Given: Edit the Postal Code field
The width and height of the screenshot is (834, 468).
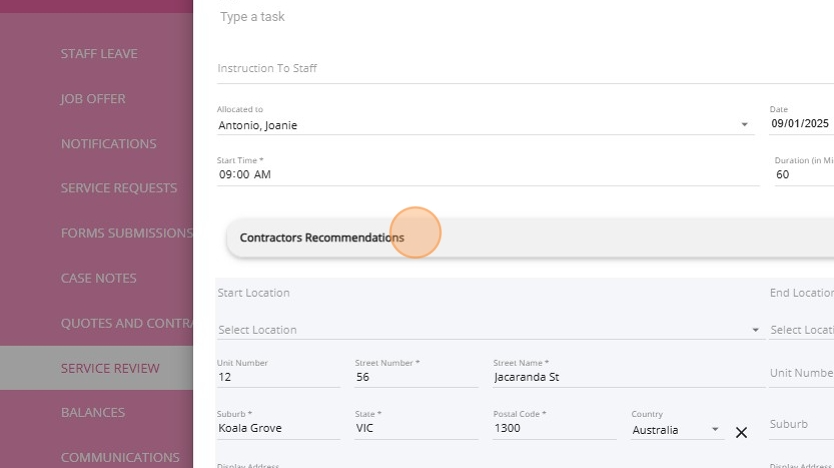Looking at the screenshot, I should (553, 428).
